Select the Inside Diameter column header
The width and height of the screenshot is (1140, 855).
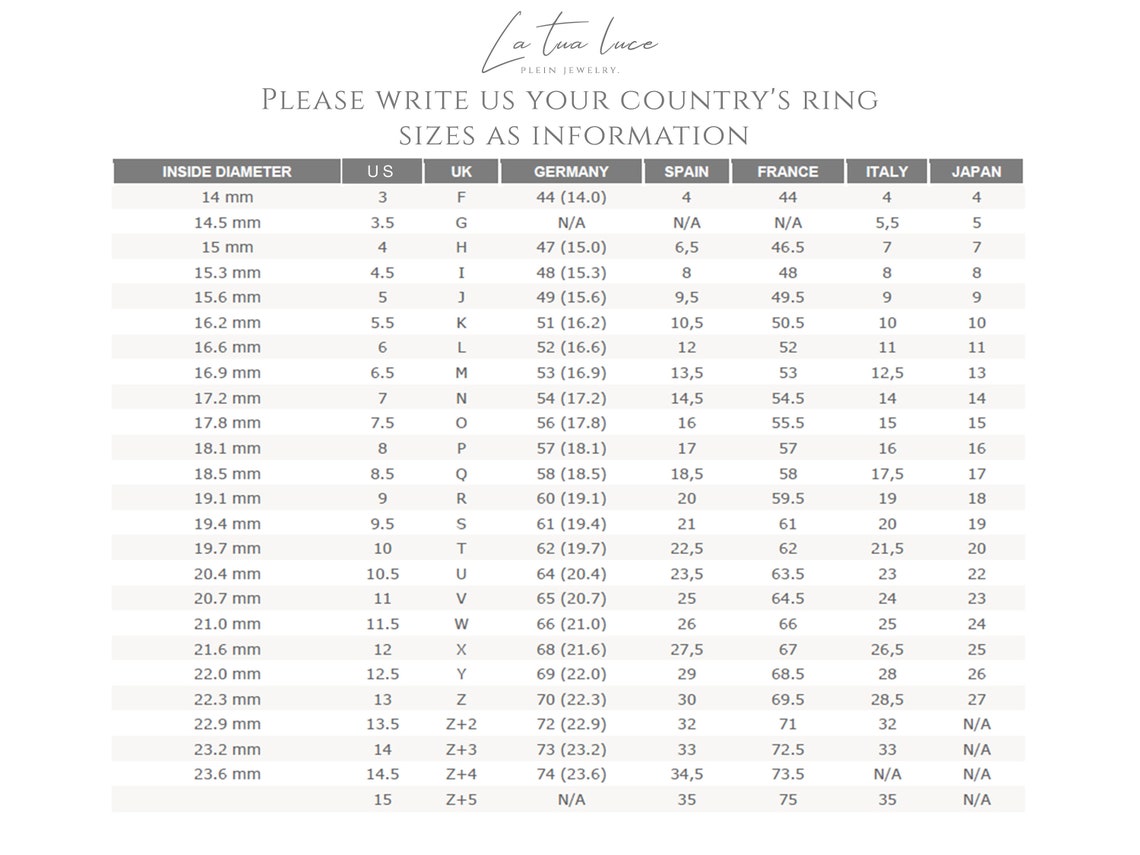[227, 171]
